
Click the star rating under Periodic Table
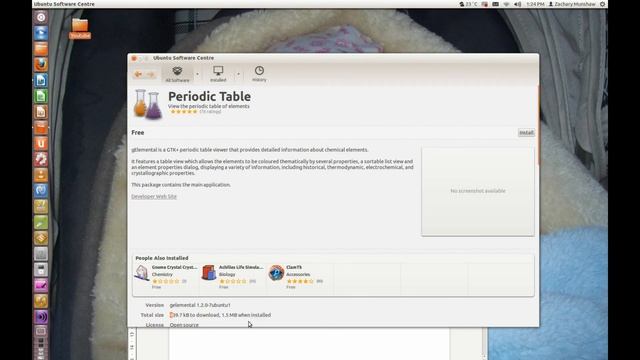pos(184,111)
